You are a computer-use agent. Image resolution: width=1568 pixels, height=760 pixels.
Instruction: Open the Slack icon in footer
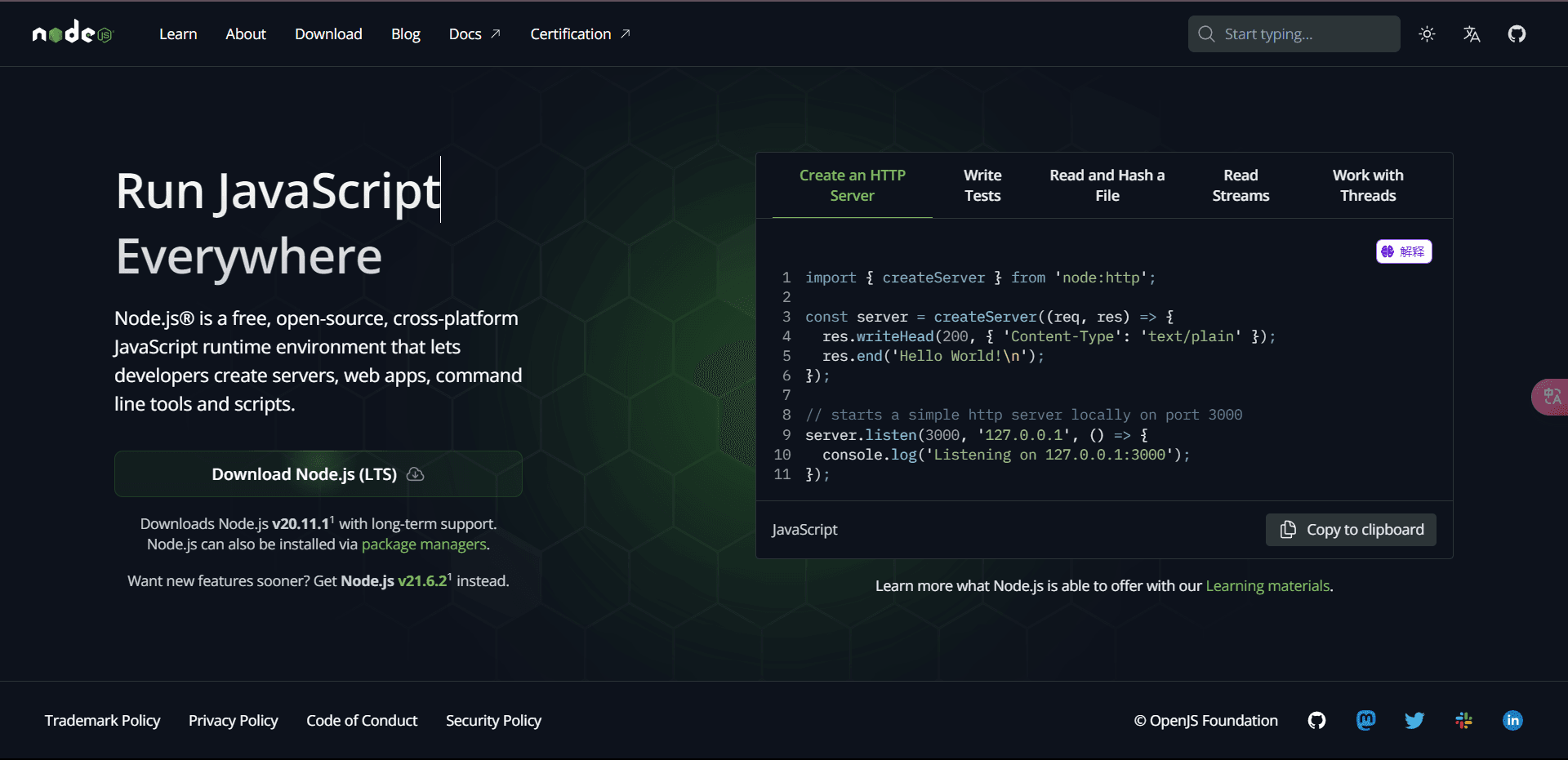pos(1463,720)
